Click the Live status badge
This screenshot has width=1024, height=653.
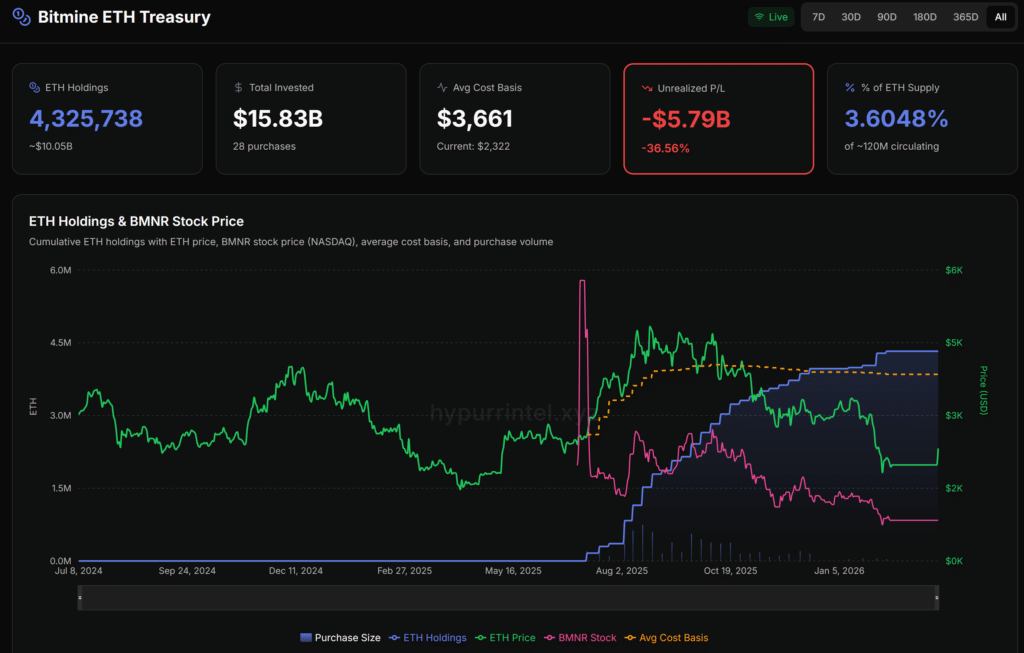click(771, 17)
